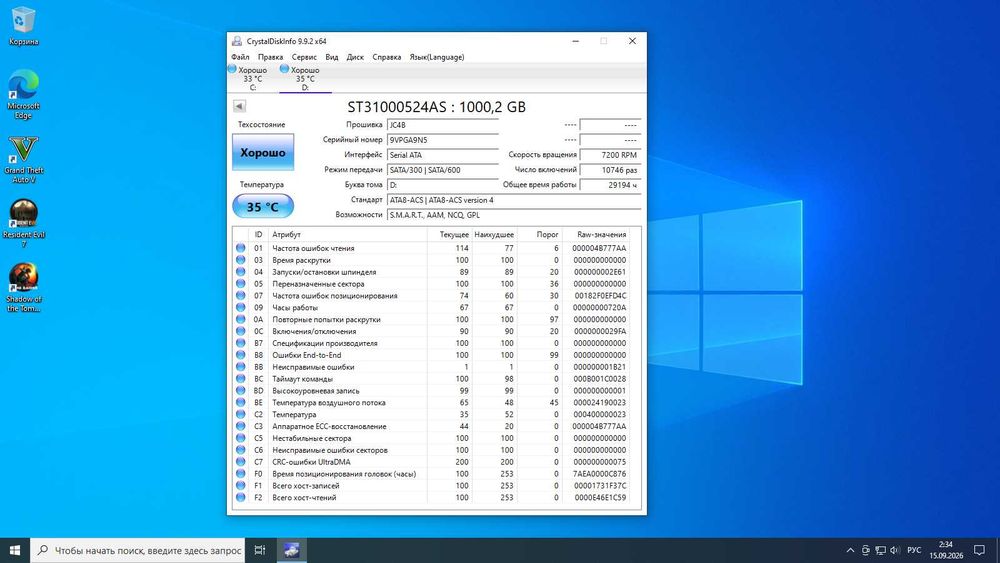Show hidden system tray icons
The width and height of the screenshot is (1000, 563).
pos(850,550)
